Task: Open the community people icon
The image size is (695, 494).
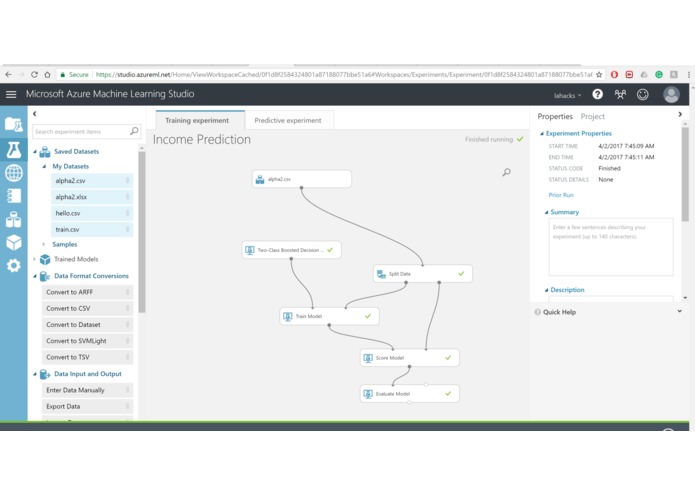Action: click(x=620, y=94)
